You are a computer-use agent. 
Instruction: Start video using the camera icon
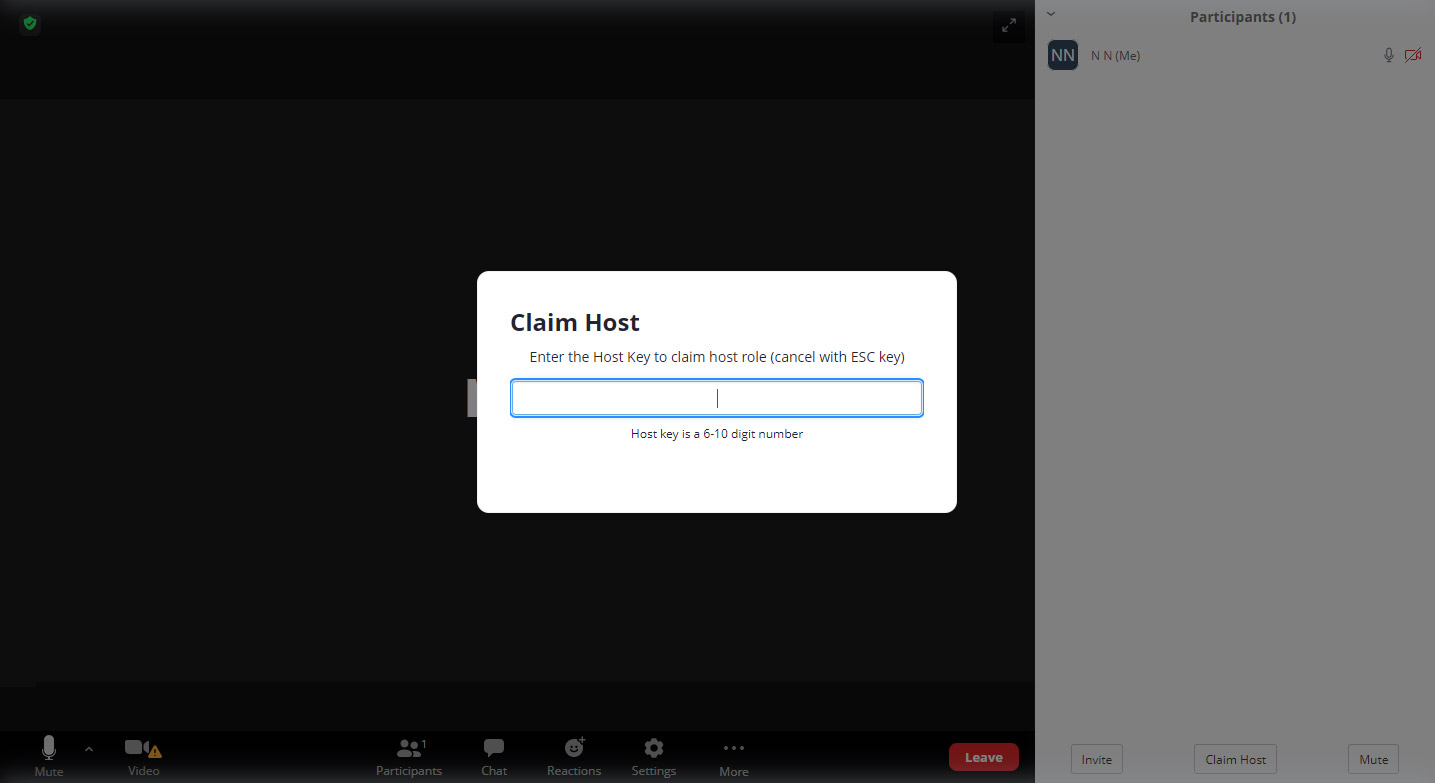pos(143,756)
